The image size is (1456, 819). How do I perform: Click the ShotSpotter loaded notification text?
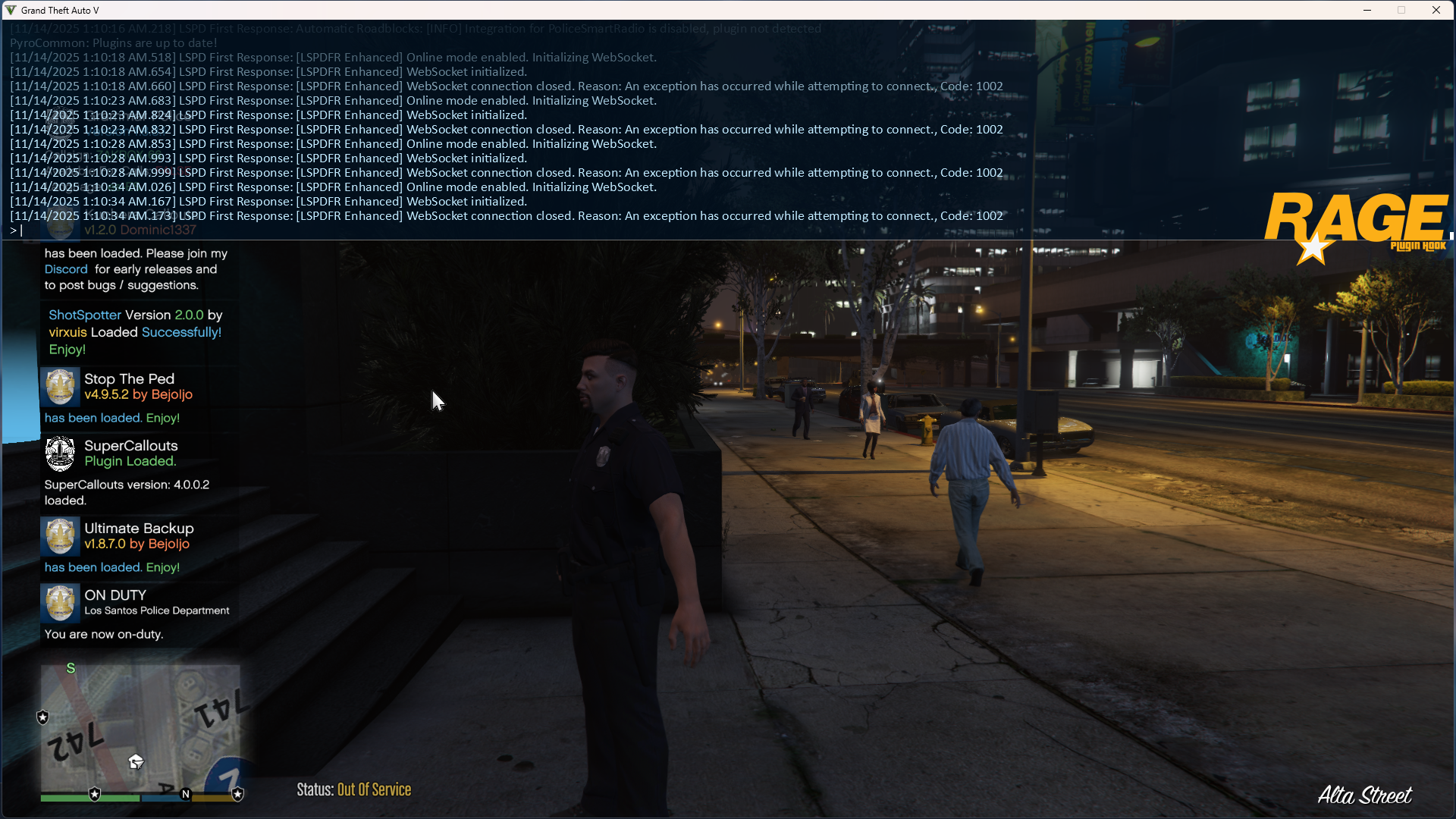135,332
